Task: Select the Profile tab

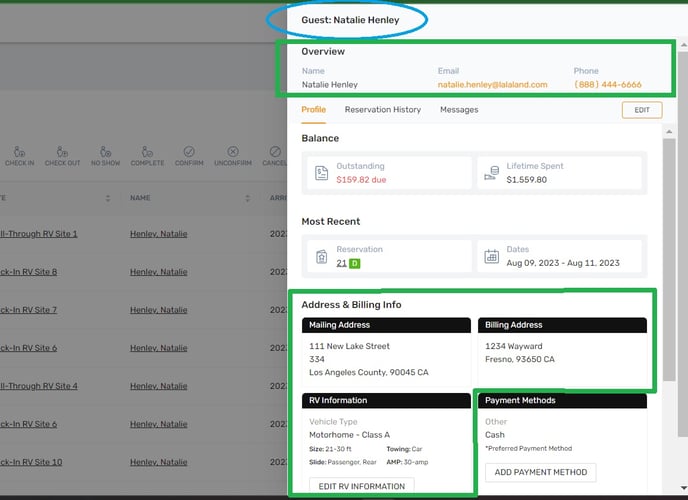Action: coord(313,110)
